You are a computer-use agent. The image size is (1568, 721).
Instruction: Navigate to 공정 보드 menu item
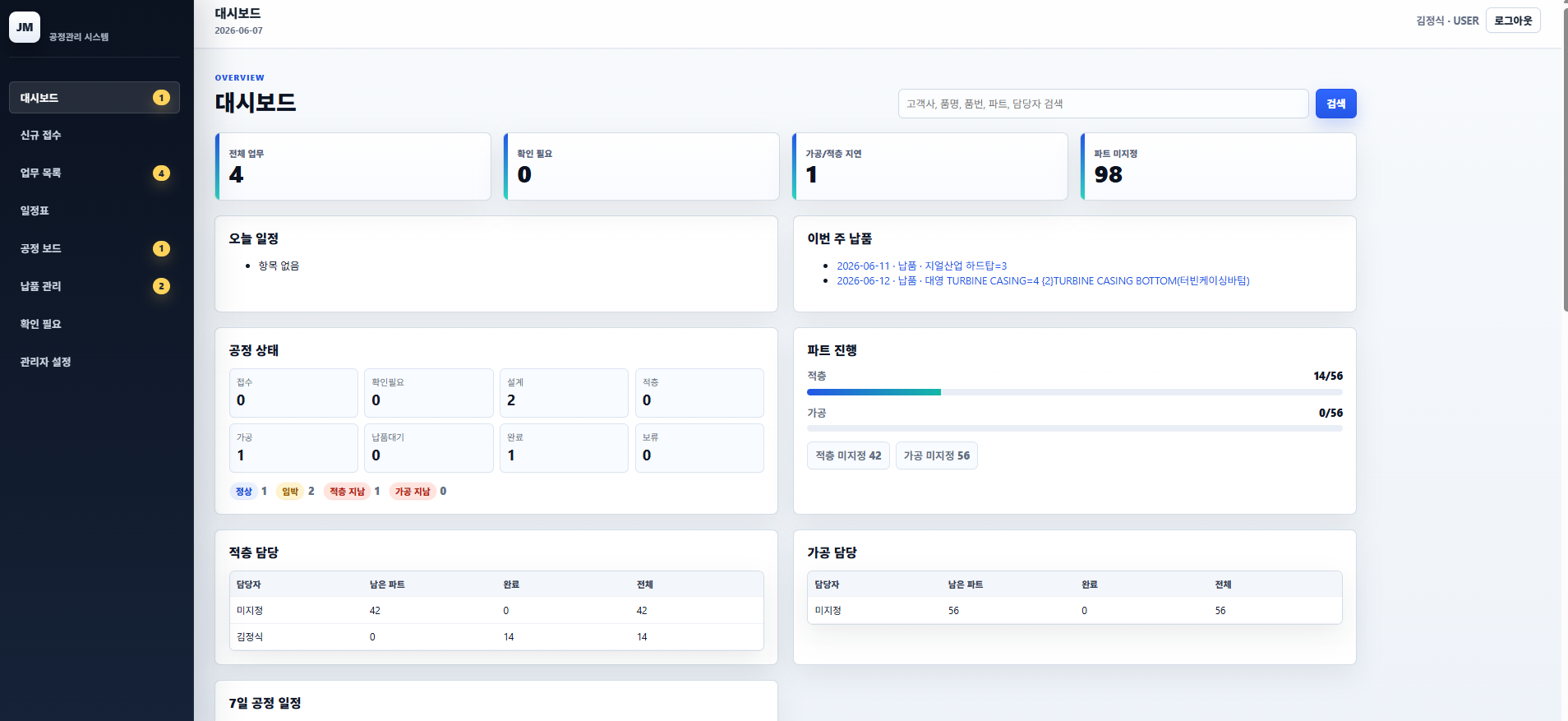[95, 249]
